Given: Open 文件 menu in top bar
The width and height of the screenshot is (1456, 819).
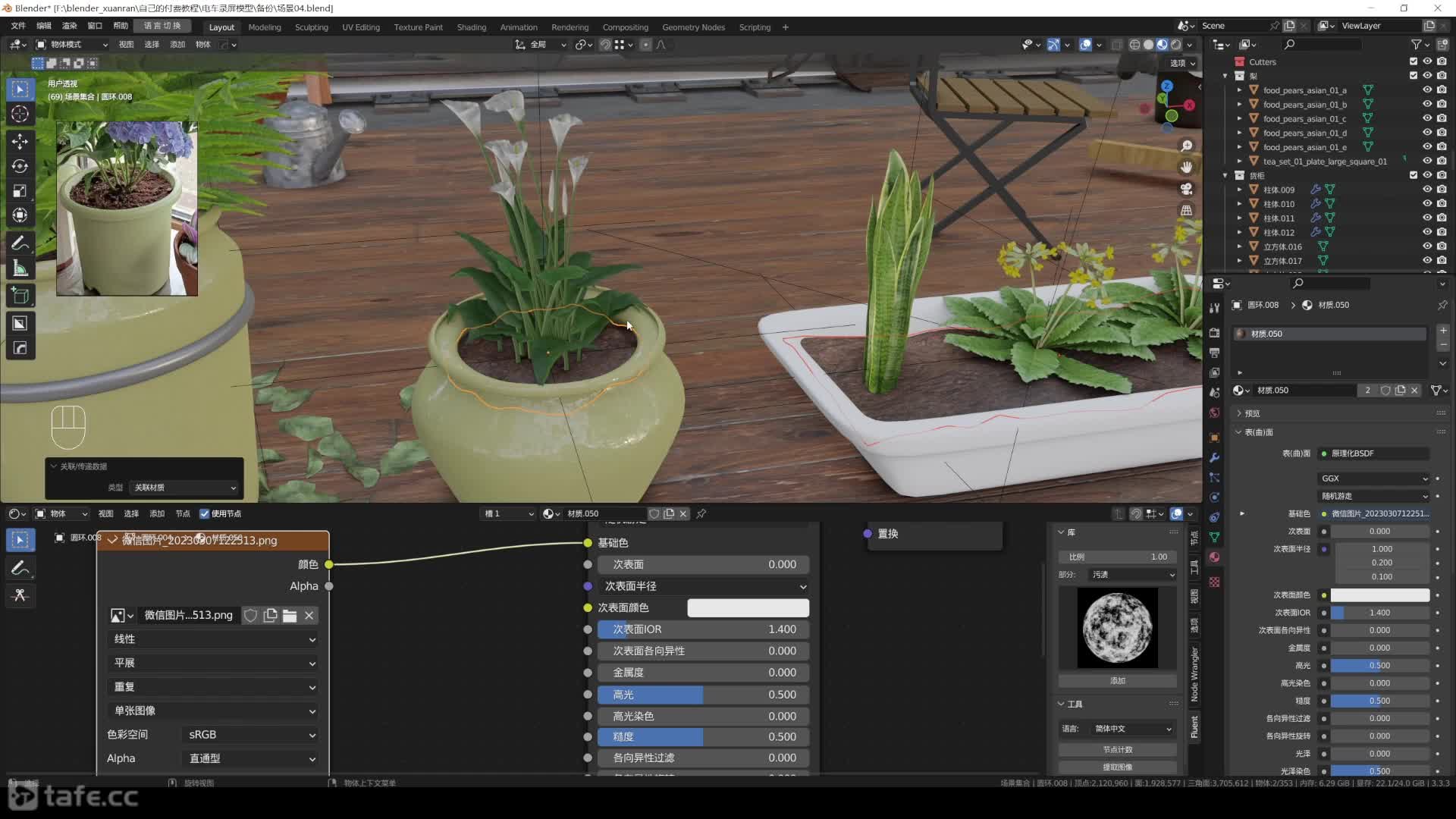Looking at the screenshot, I should click(x=18, y=26).
